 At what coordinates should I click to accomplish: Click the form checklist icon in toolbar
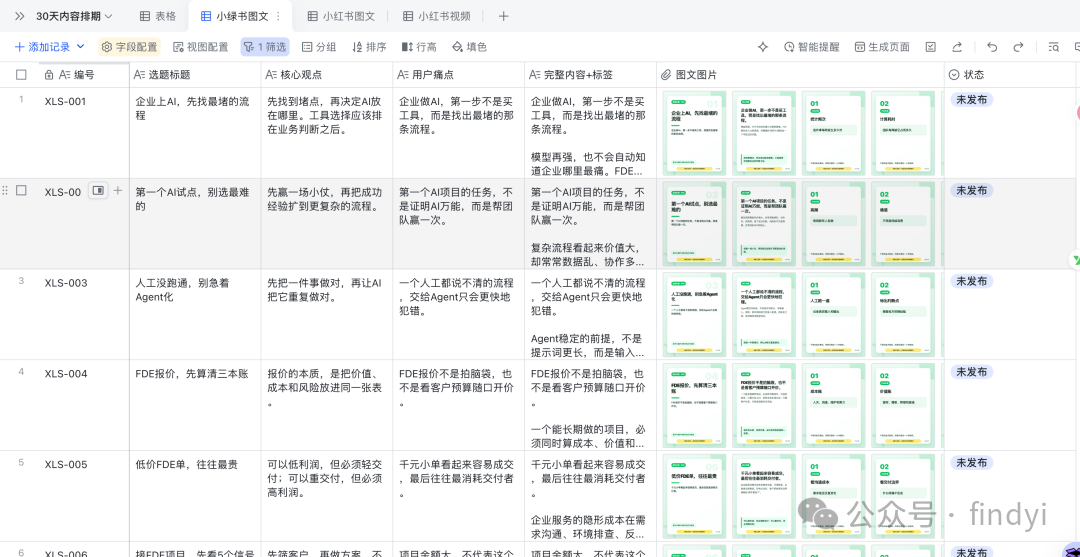[x=931, y=47]
